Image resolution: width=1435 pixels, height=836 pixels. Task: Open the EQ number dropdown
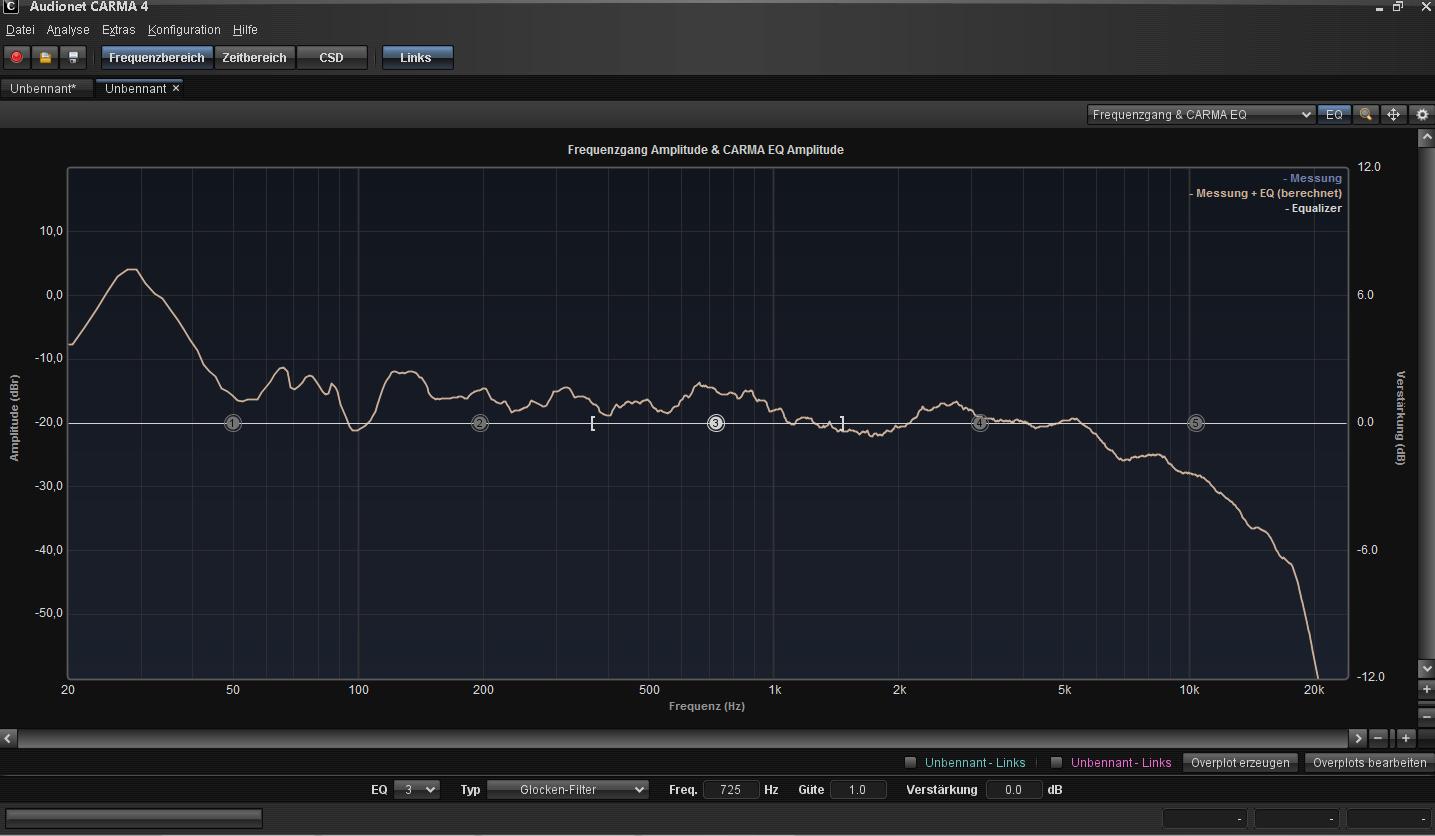pyautogui.click(x=417, y=790)
